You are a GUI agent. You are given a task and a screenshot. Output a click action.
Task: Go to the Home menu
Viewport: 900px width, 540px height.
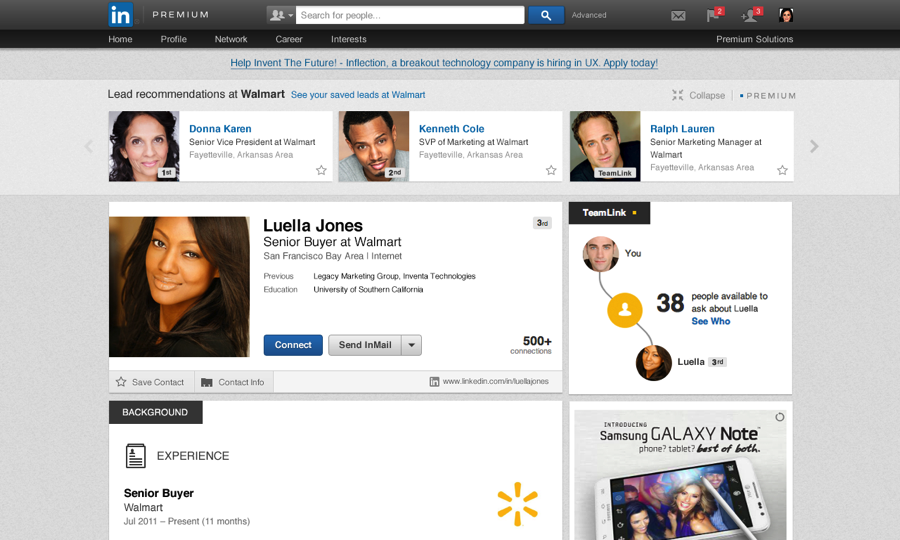click(x=120, y=39)
